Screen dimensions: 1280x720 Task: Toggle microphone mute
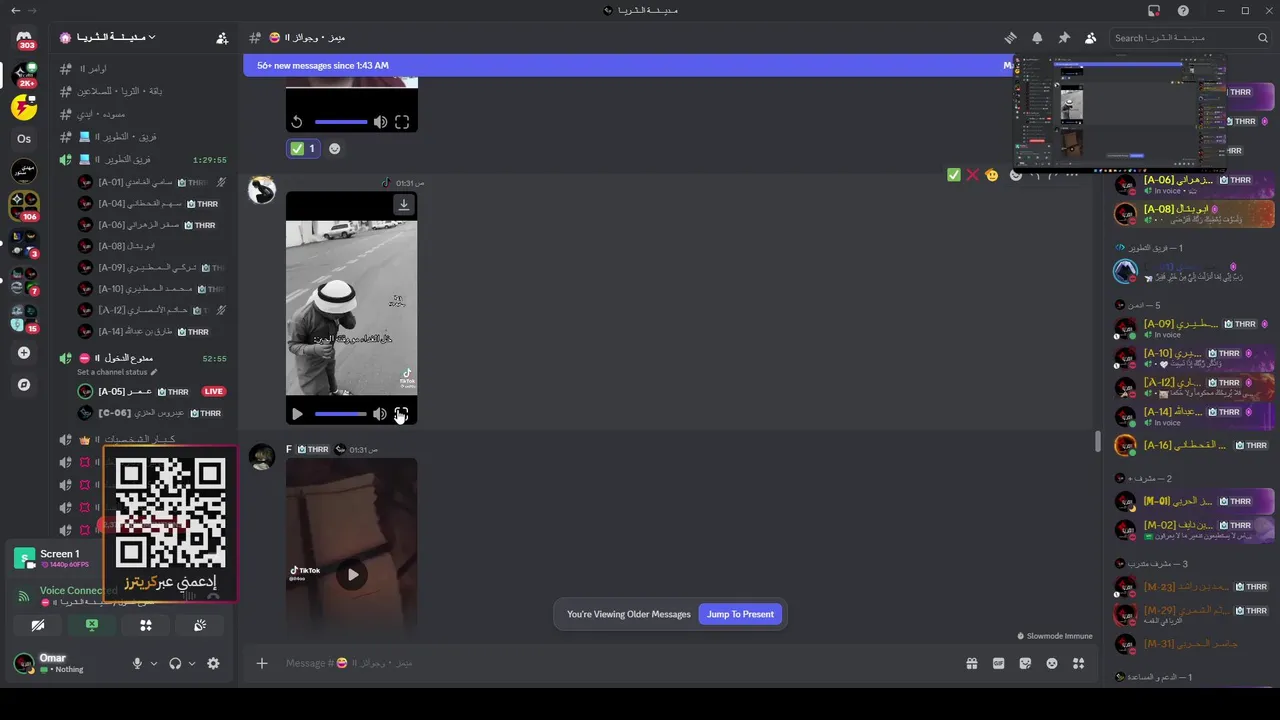click(x=138, y=663)
